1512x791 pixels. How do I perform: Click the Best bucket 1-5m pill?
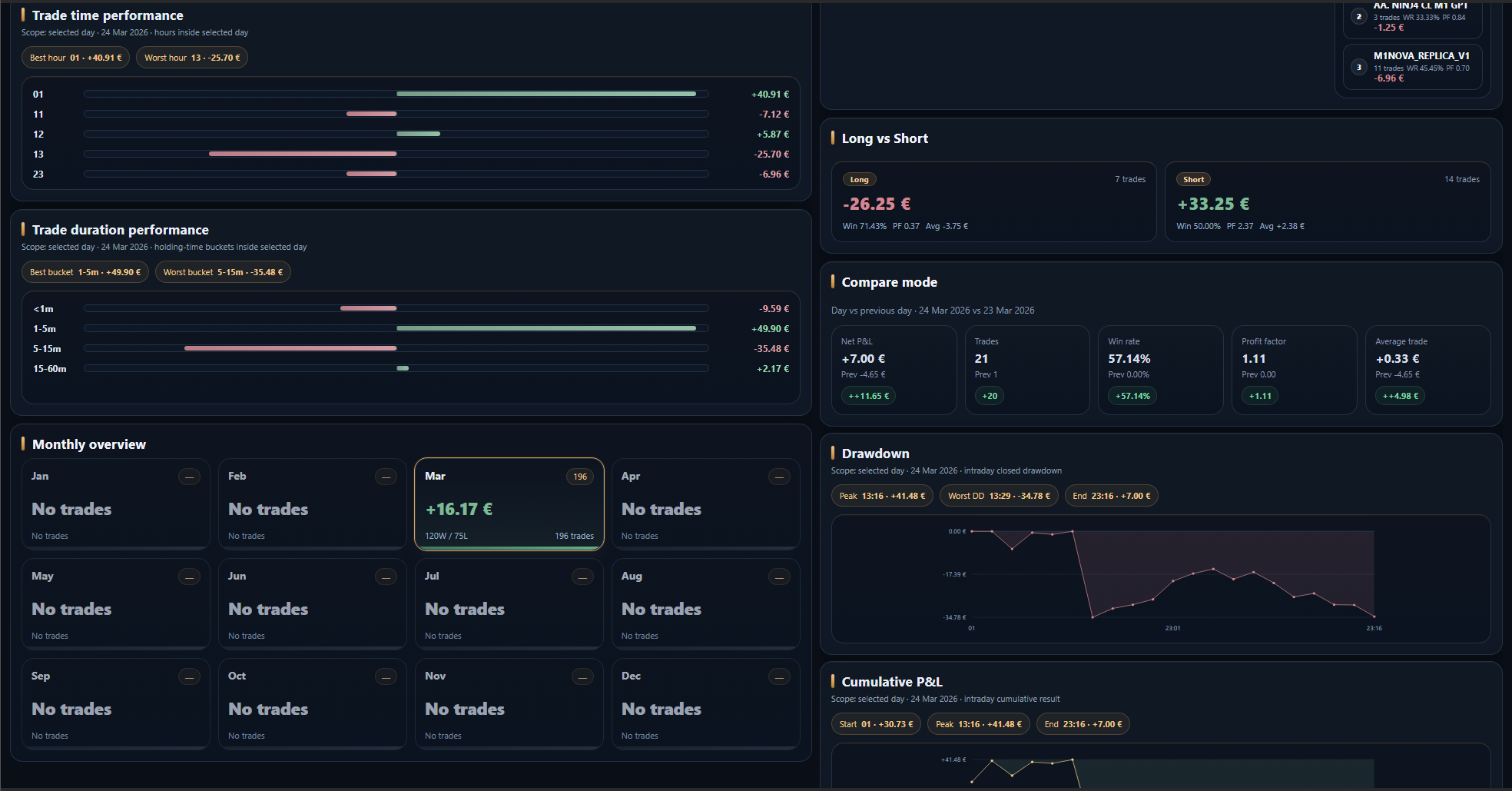click(85, 272)
